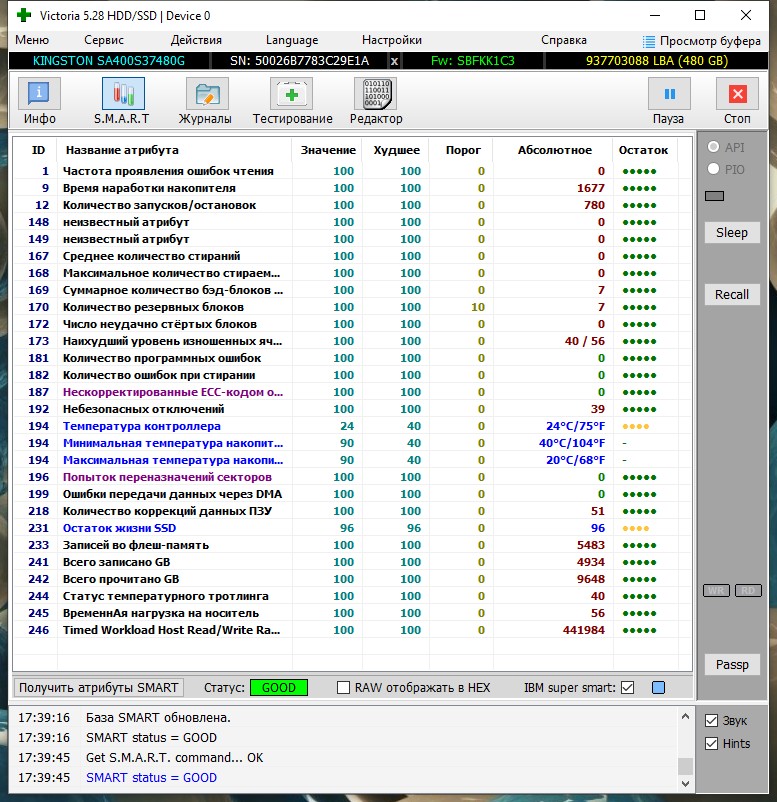Click the WR indicator

coord(716,591)
